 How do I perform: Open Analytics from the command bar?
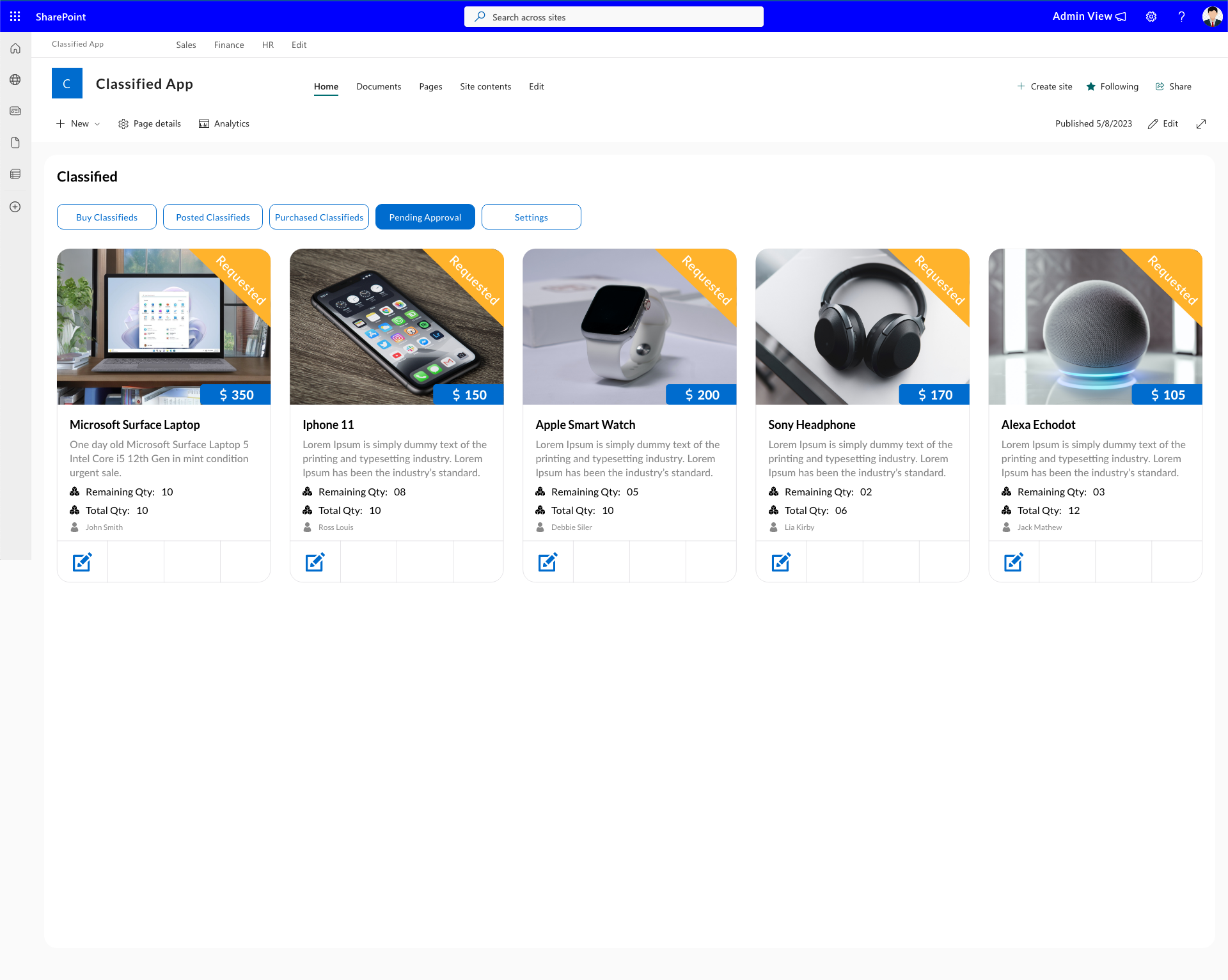click(224, 124)
